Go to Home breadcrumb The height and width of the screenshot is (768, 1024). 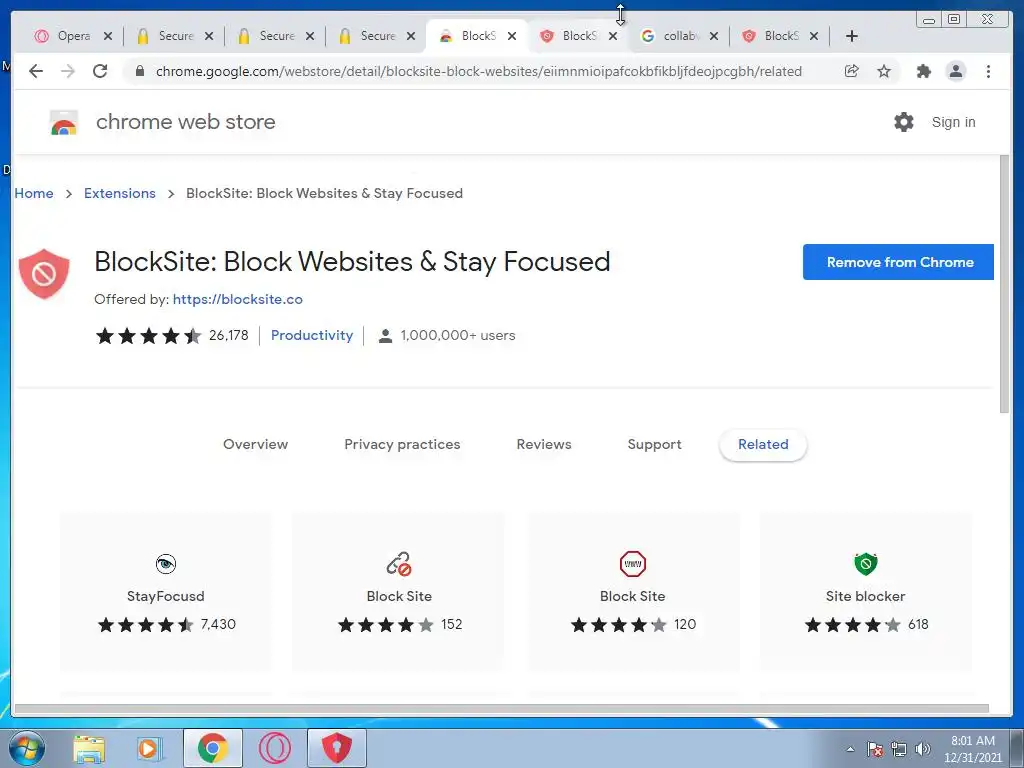click(x=34, y=193)
